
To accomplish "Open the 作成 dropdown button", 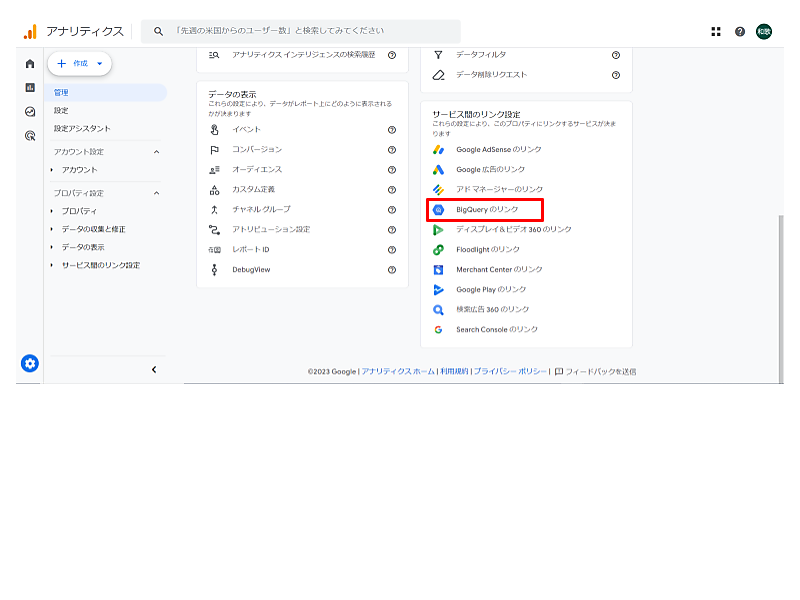I will pos(80,63).
